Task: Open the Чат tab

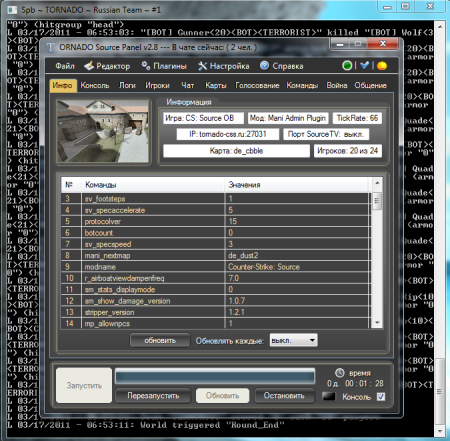Action: point(188,86)
